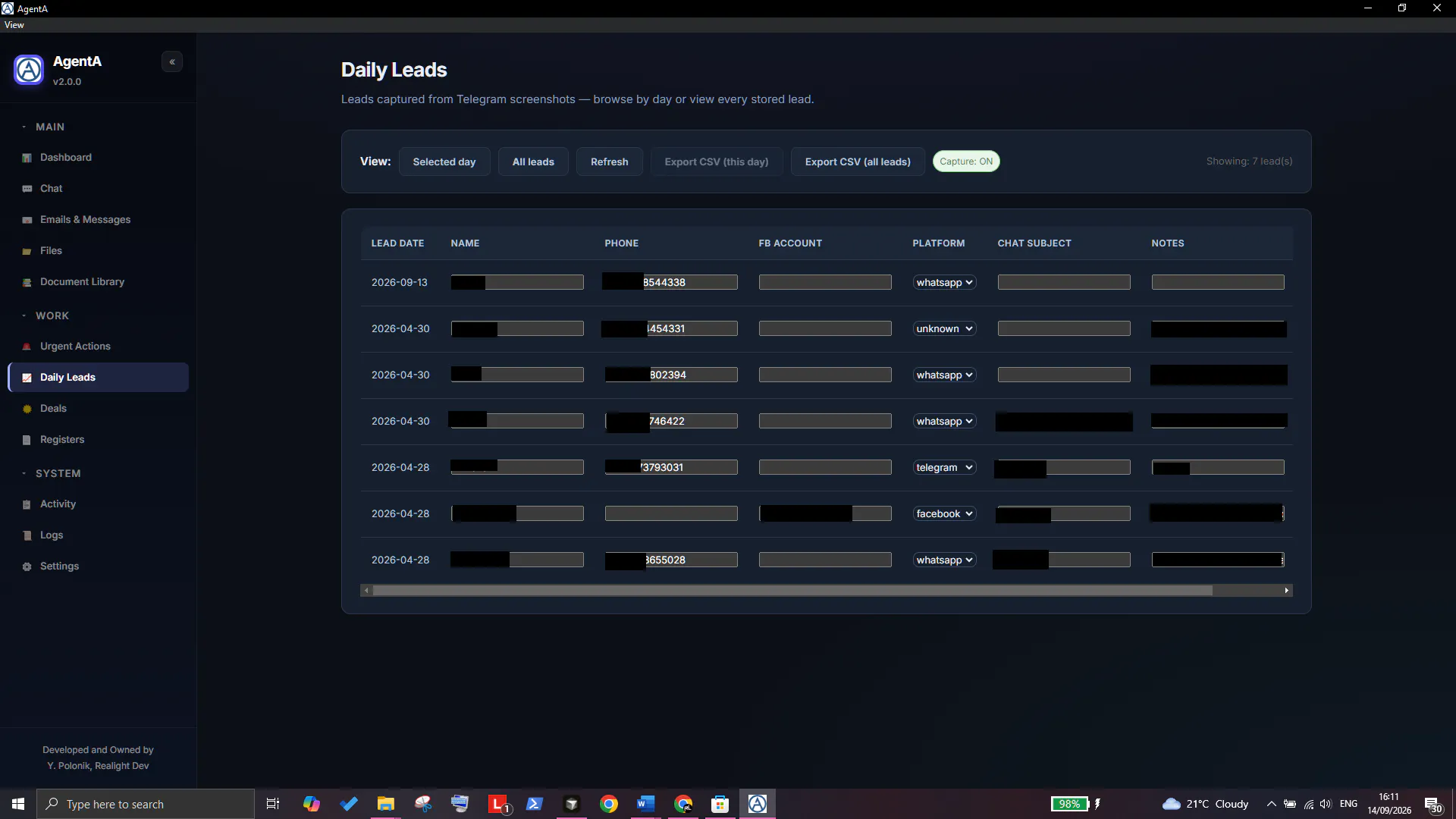Click the scrollbar right arrow
Screen dimensions: 1456x819
click(1287, 590)
